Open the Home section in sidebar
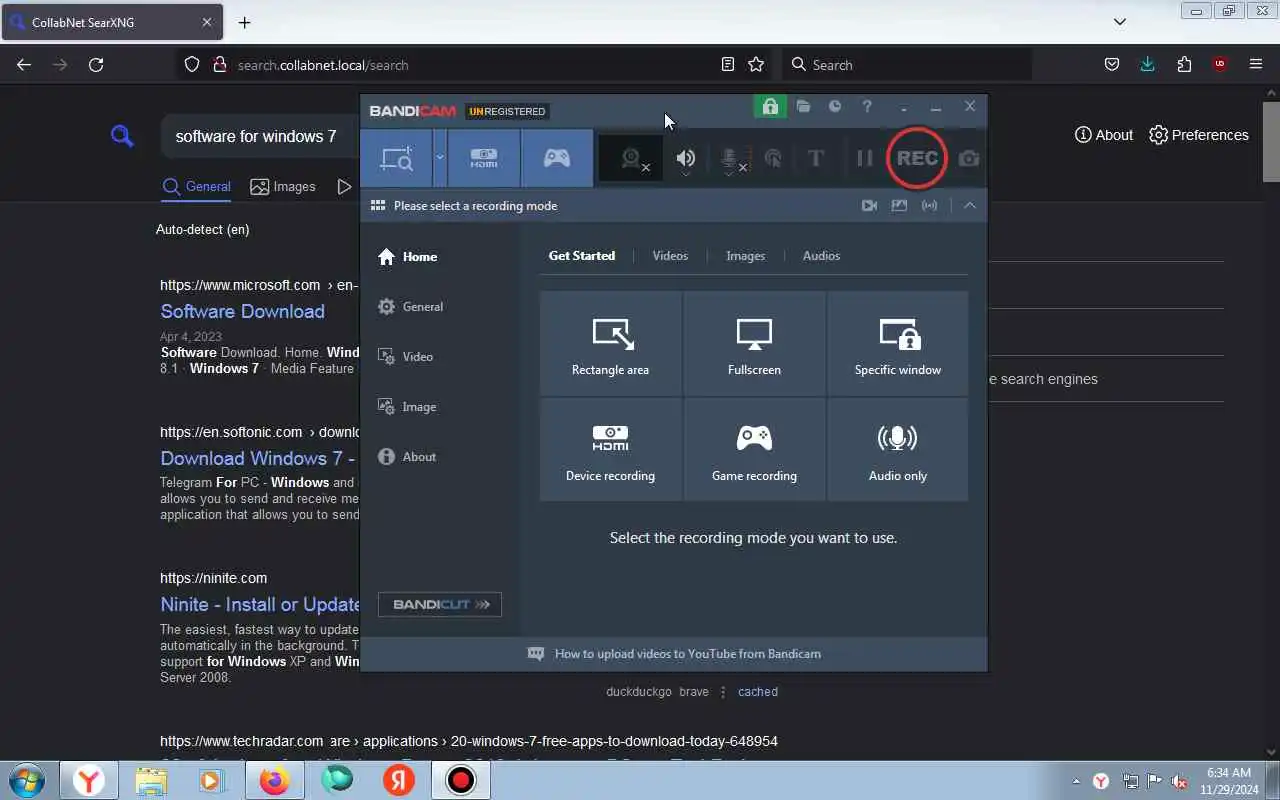The height and width of the screenshot is (800, 1280). 408,257
